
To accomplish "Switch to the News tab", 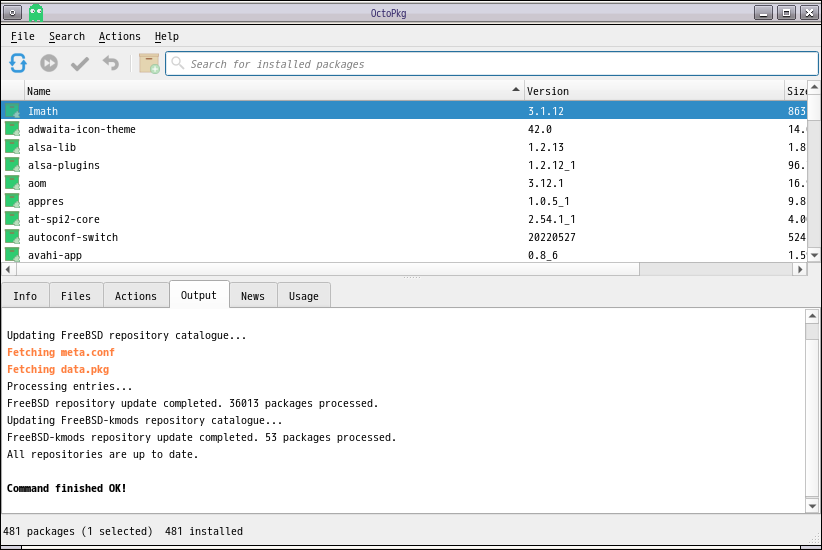I will coord(253,296).
